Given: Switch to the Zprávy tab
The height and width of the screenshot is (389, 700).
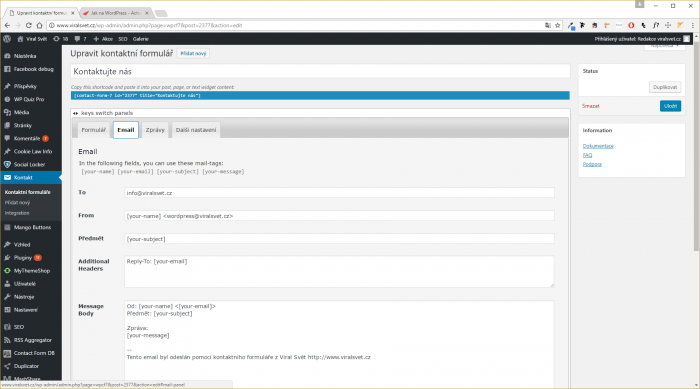Looking at the screenshot, I should click(x=155, y=130).
